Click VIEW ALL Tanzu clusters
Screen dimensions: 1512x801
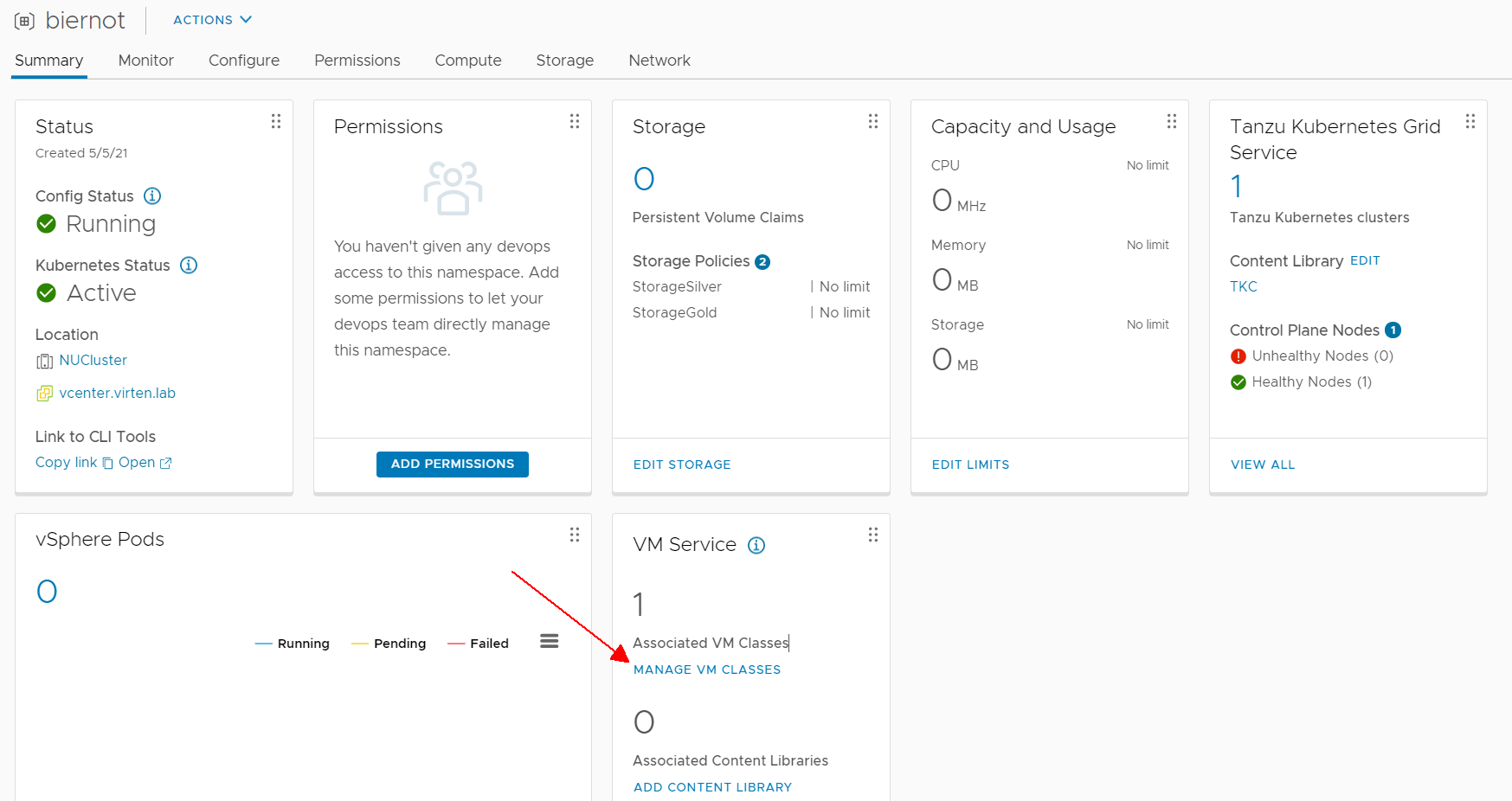point(1263,465)
